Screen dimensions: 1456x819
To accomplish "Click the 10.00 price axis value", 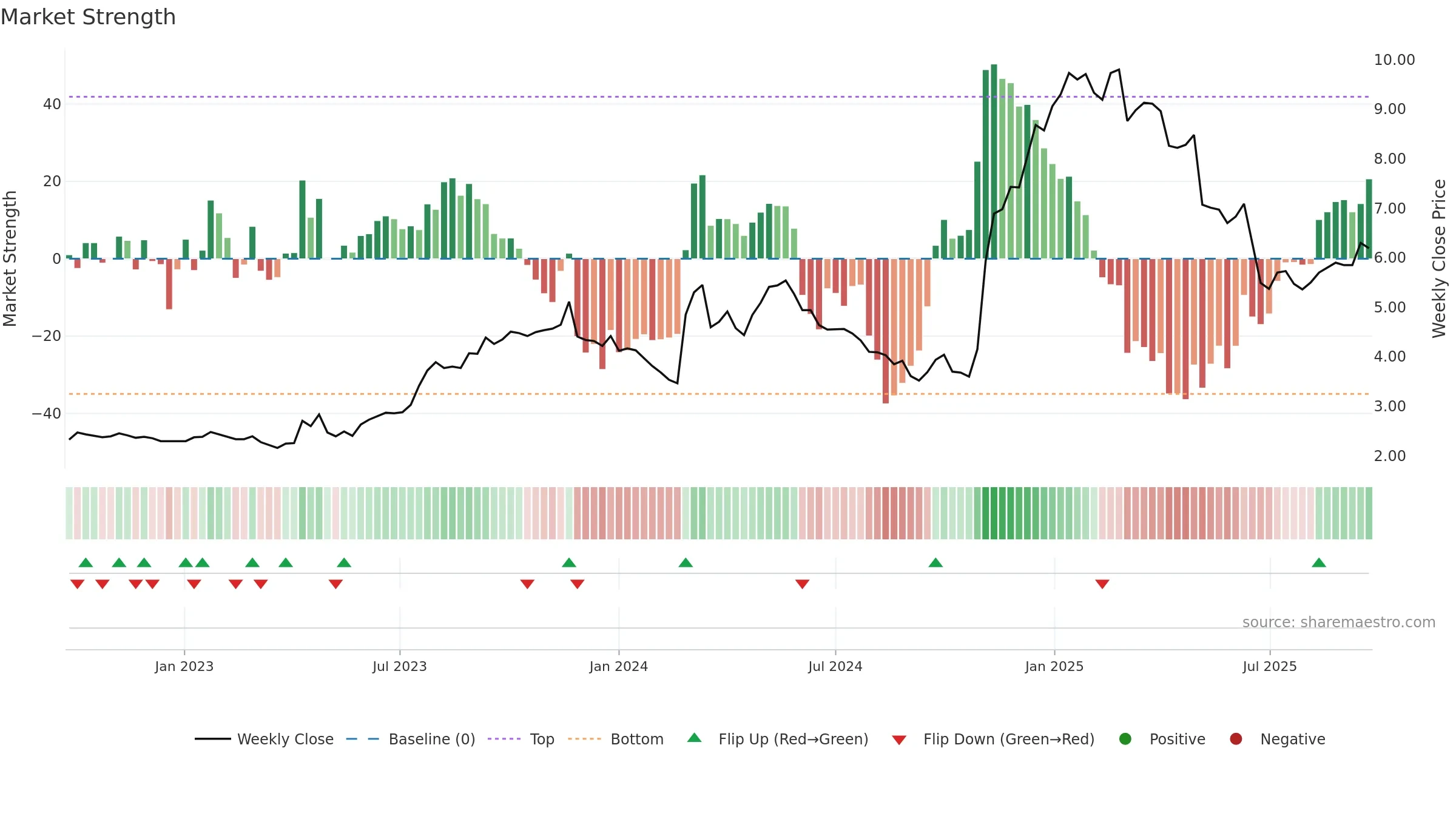I will coord(1395,60).
